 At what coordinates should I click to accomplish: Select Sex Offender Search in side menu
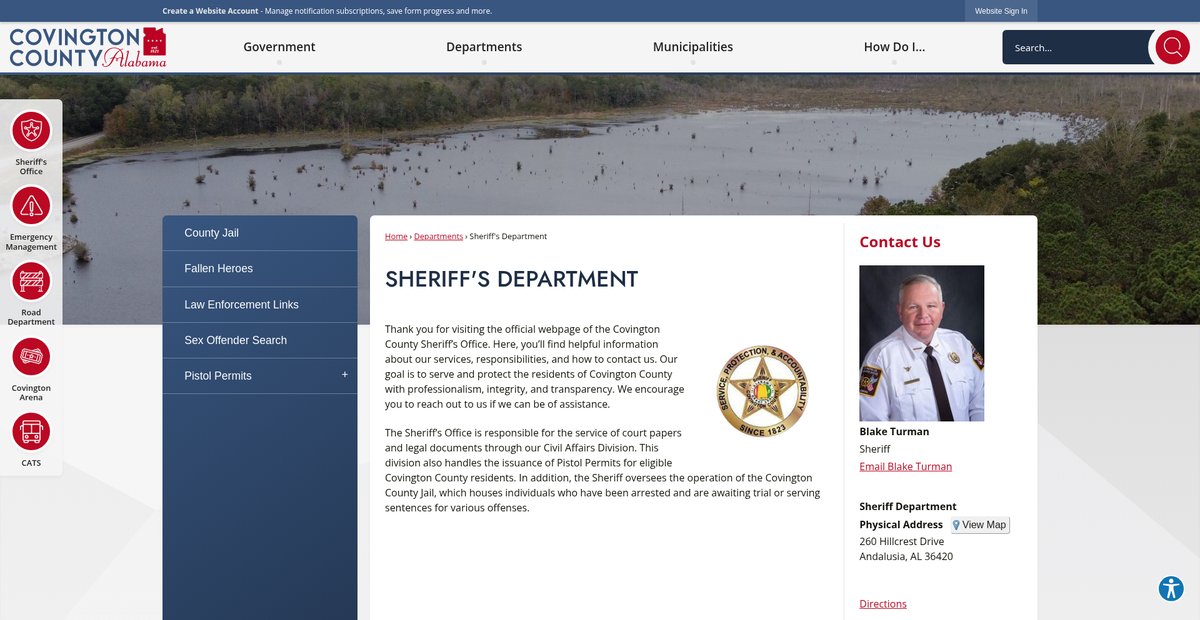[260, 341]
